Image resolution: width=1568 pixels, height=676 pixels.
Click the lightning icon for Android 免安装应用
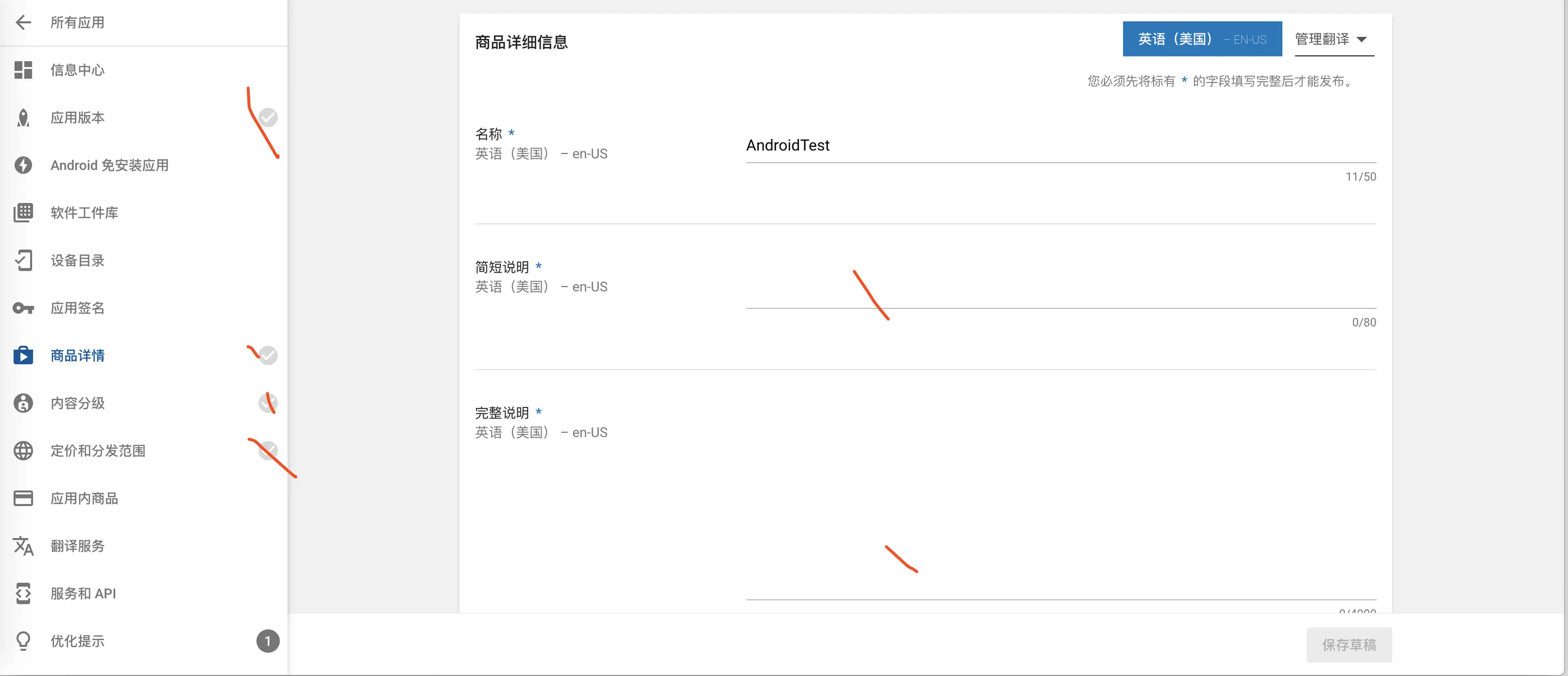click(x=23, y=165)
